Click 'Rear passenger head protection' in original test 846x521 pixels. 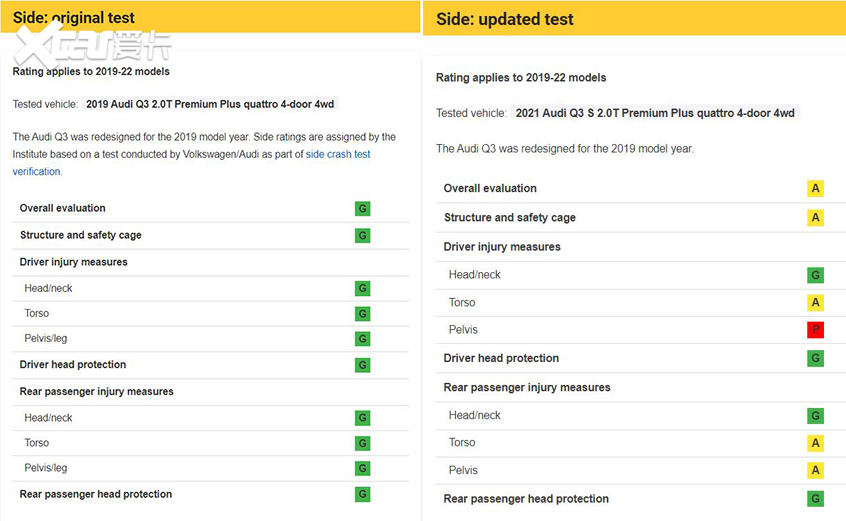pos(95,494)
